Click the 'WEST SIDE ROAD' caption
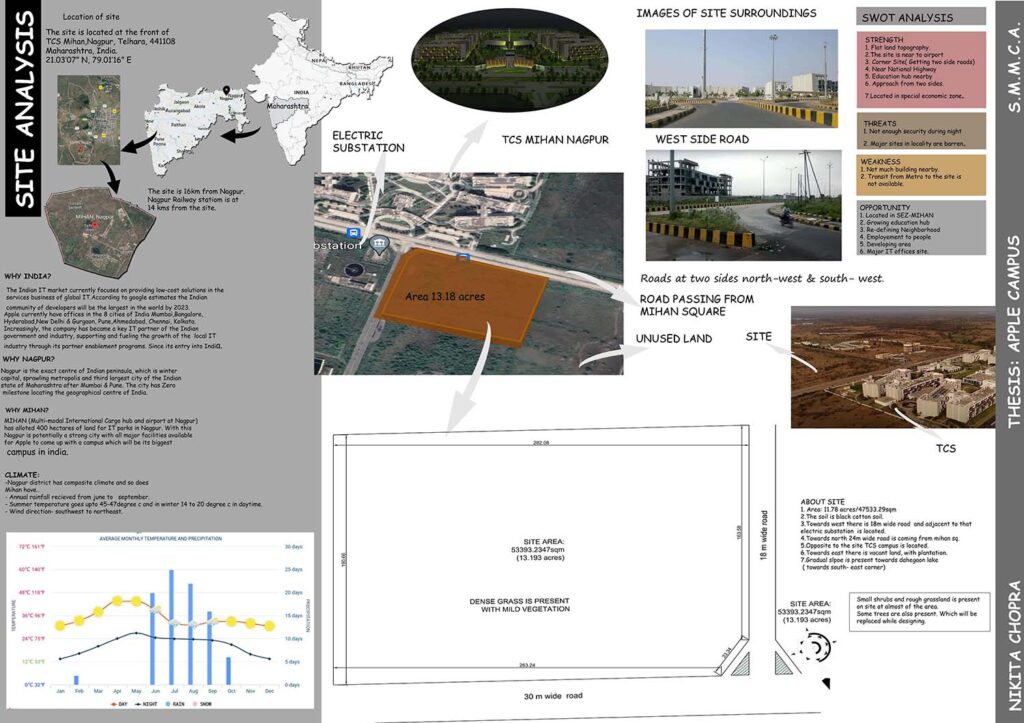Viewport: 1024px width, 723px height. click(x=702, y=139)
